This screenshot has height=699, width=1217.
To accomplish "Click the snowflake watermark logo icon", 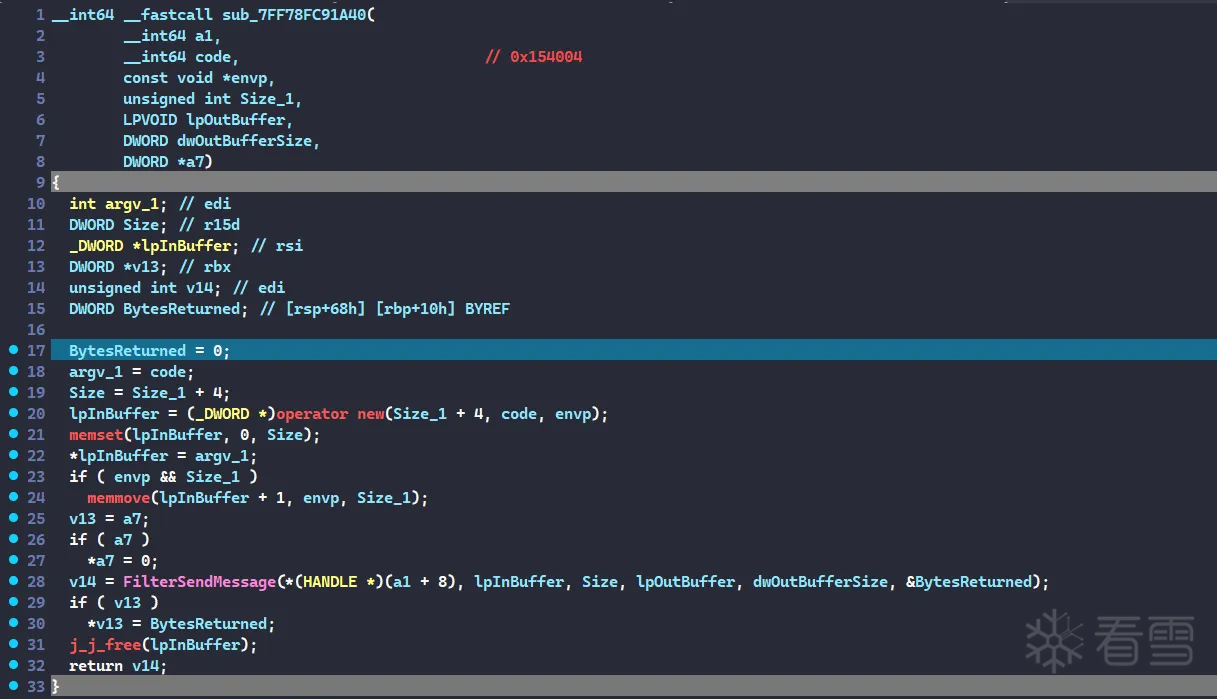I will (1053, 640).
